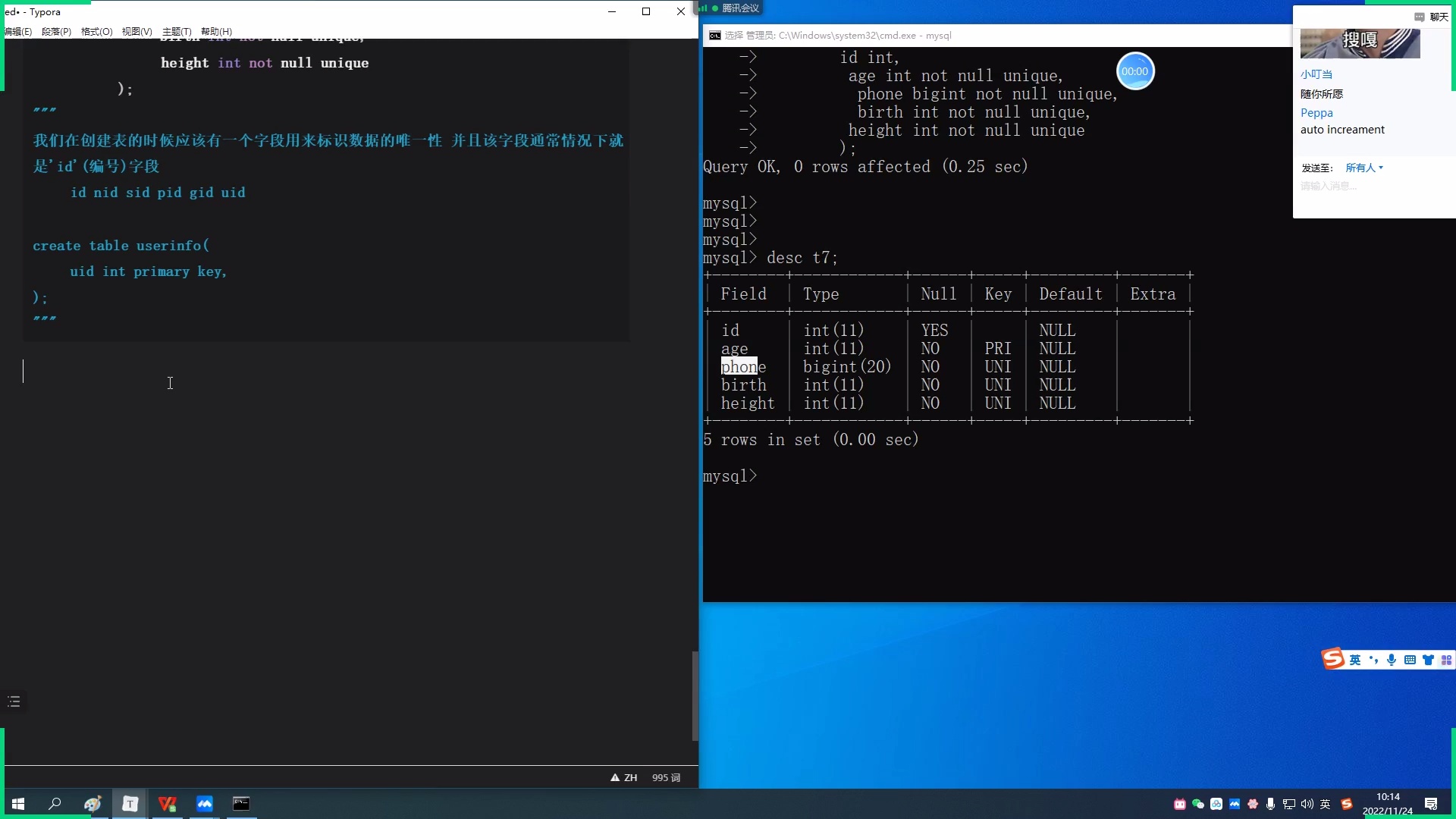The height and width of the screenshot is (819, 1456).
Task: Open Typora Paragraph menu 段落(P)
Action: coord(56,31)
